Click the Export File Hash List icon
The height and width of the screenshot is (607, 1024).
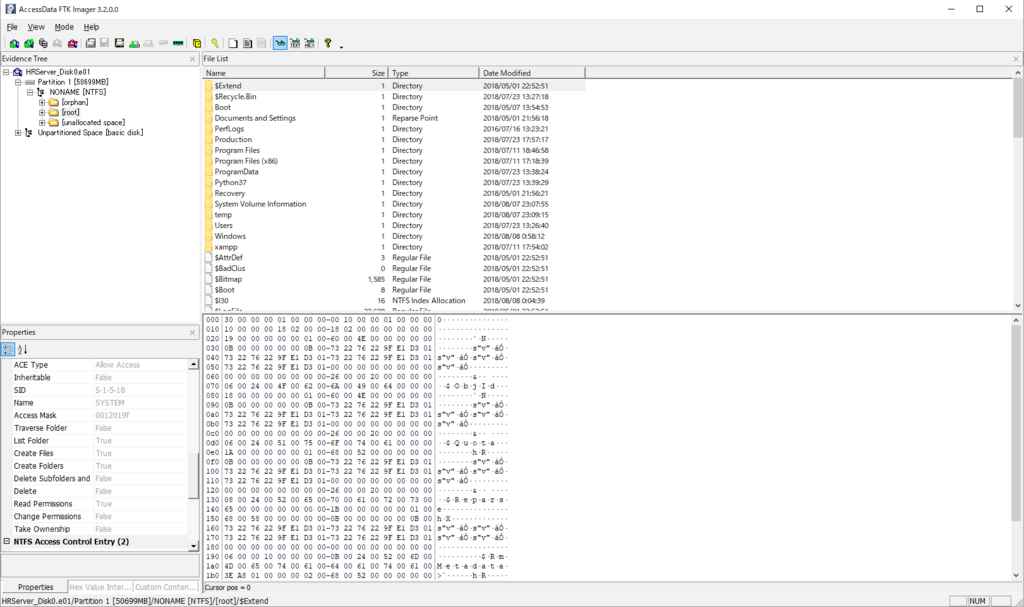pos(247,43)
